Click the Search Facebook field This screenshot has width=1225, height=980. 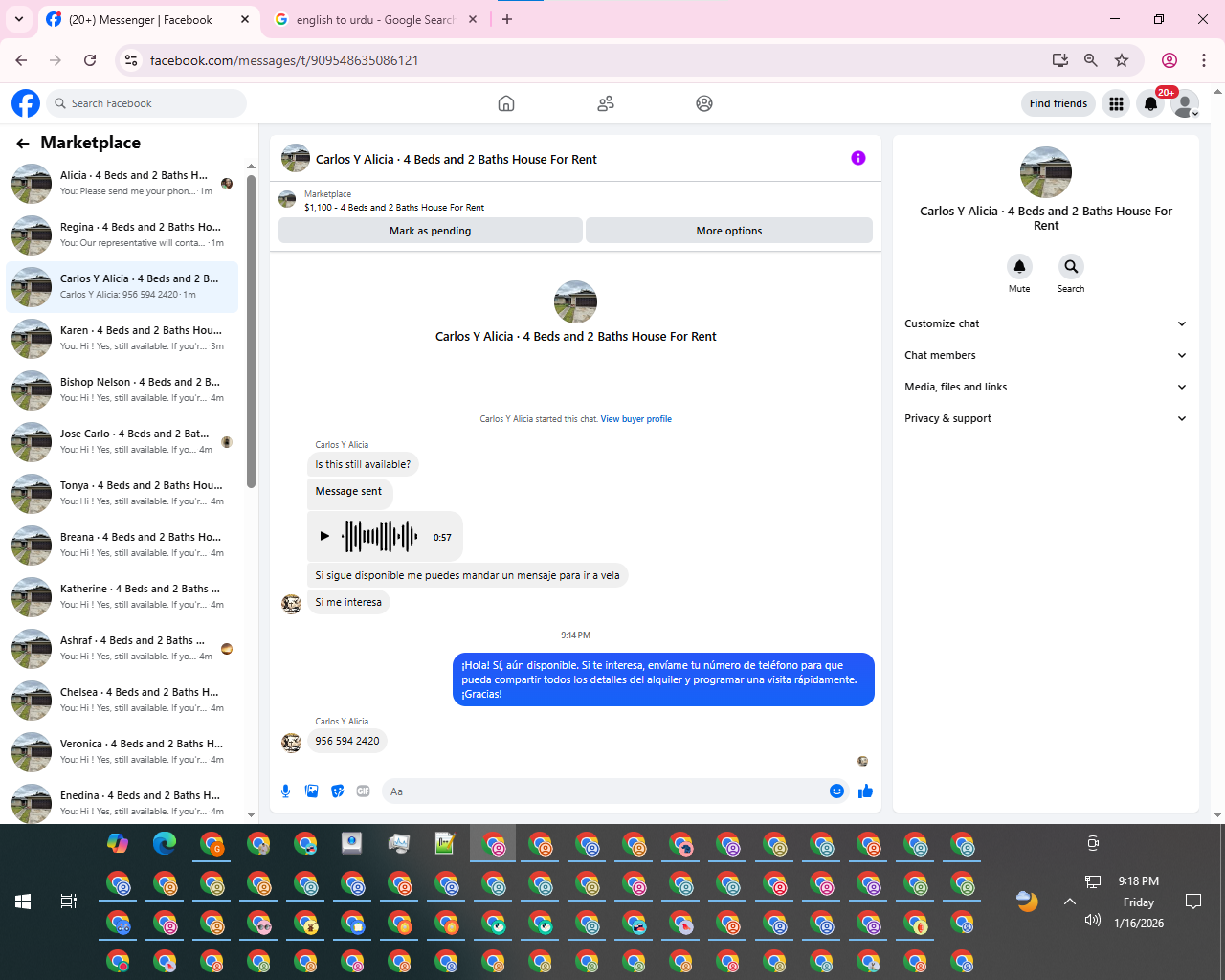pyautogui.click(x=146, y=103)
